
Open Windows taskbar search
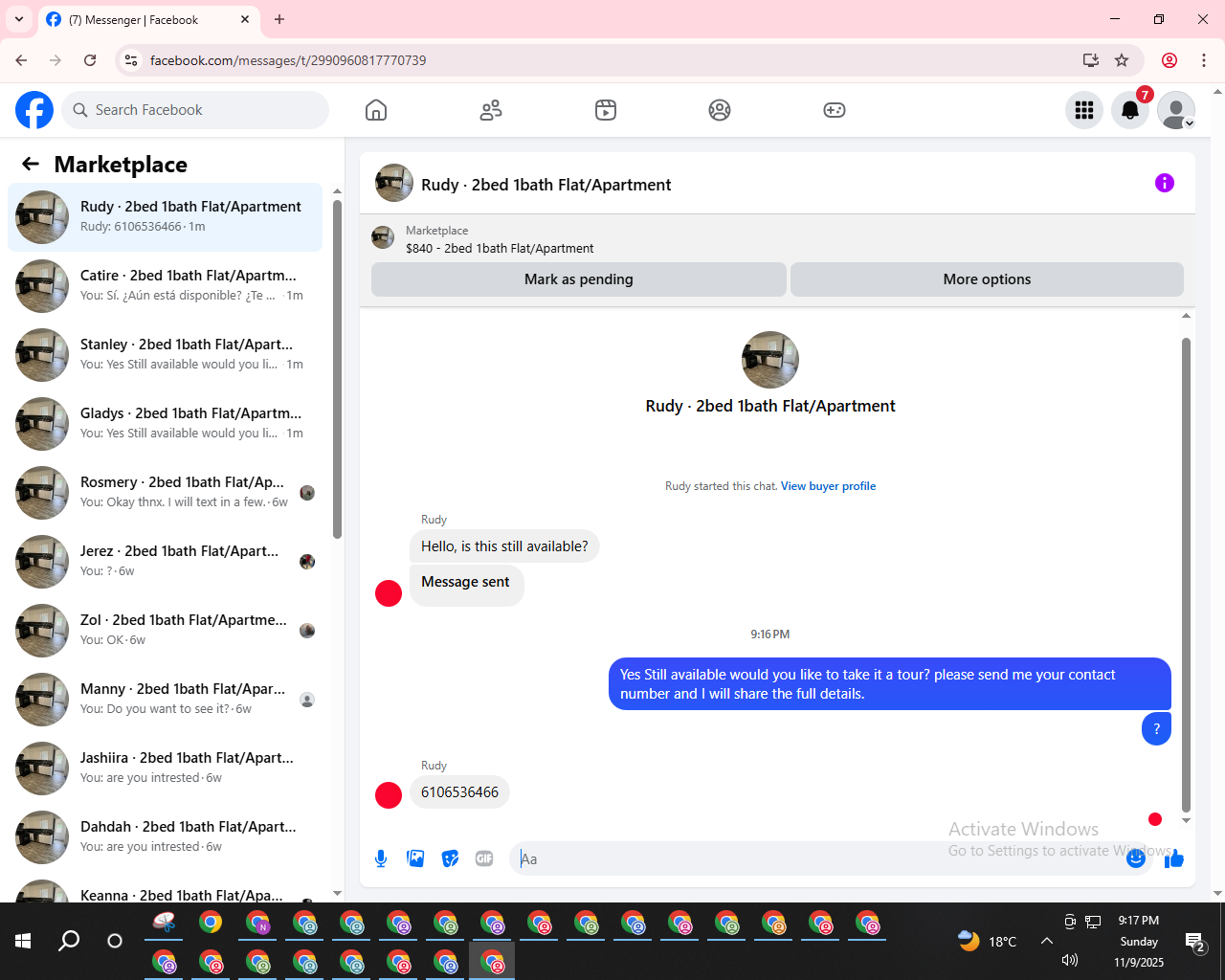[x=69, y=941]
